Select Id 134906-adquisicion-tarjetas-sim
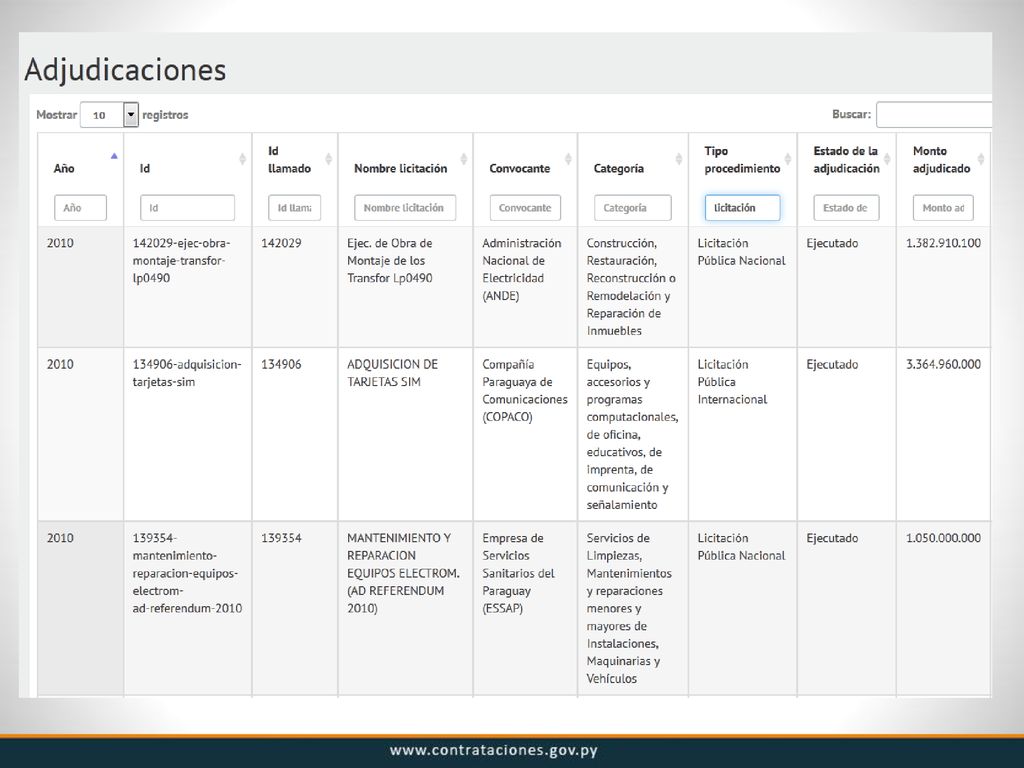The width and height of the screenshot is (1024, 768). (187, 373)
